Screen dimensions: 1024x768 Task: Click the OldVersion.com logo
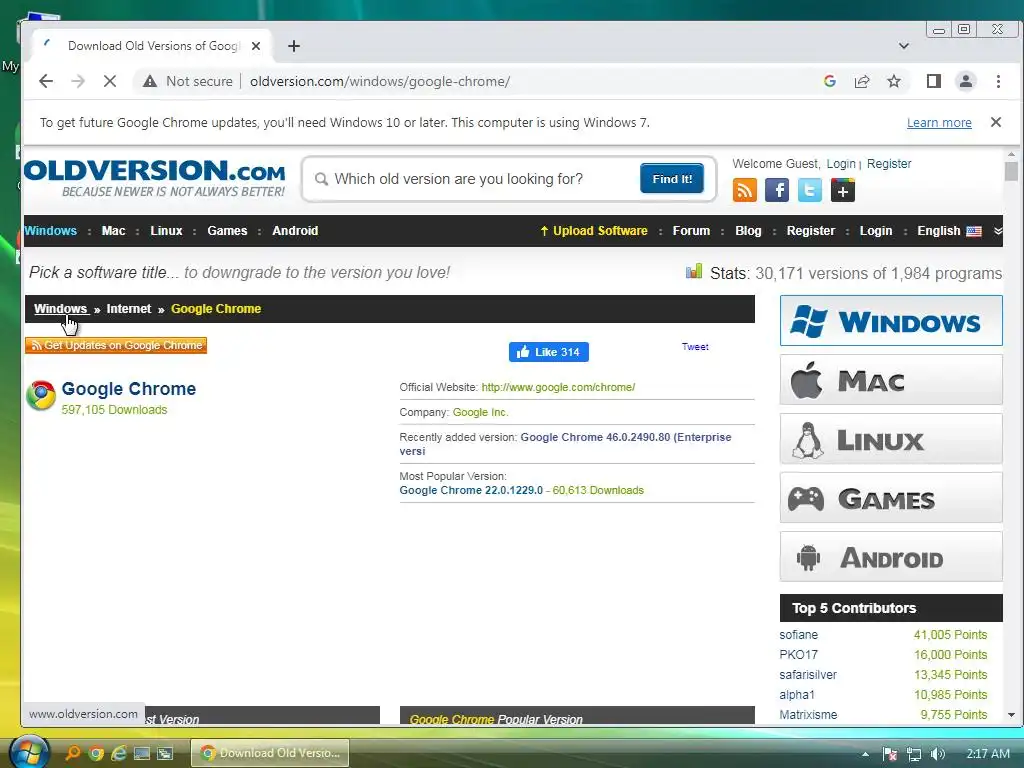tap(155, 178)
